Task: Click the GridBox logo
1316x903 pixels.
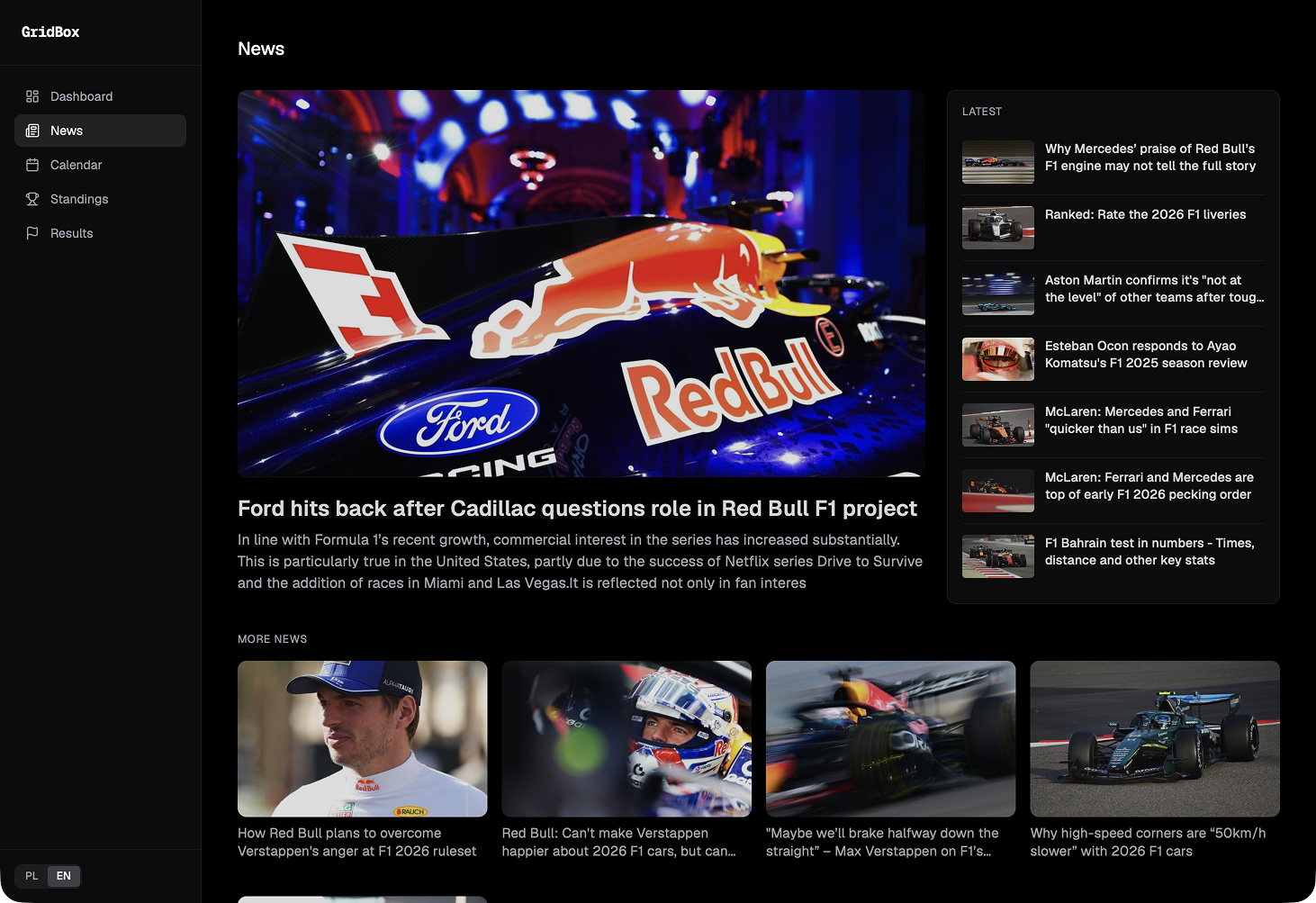Action: point(50,32)
